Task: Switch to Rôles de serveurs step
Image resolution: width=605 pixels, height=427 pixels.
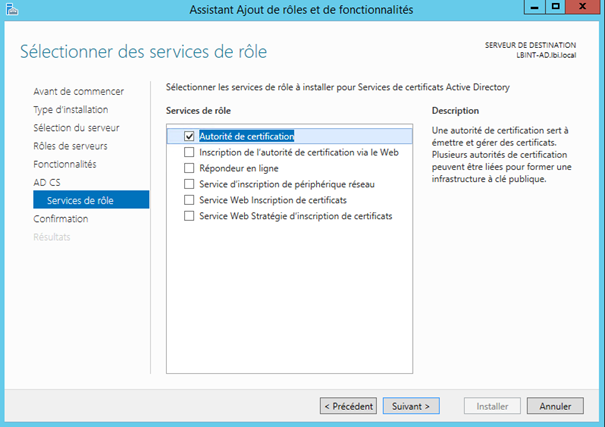Action: 70,146
